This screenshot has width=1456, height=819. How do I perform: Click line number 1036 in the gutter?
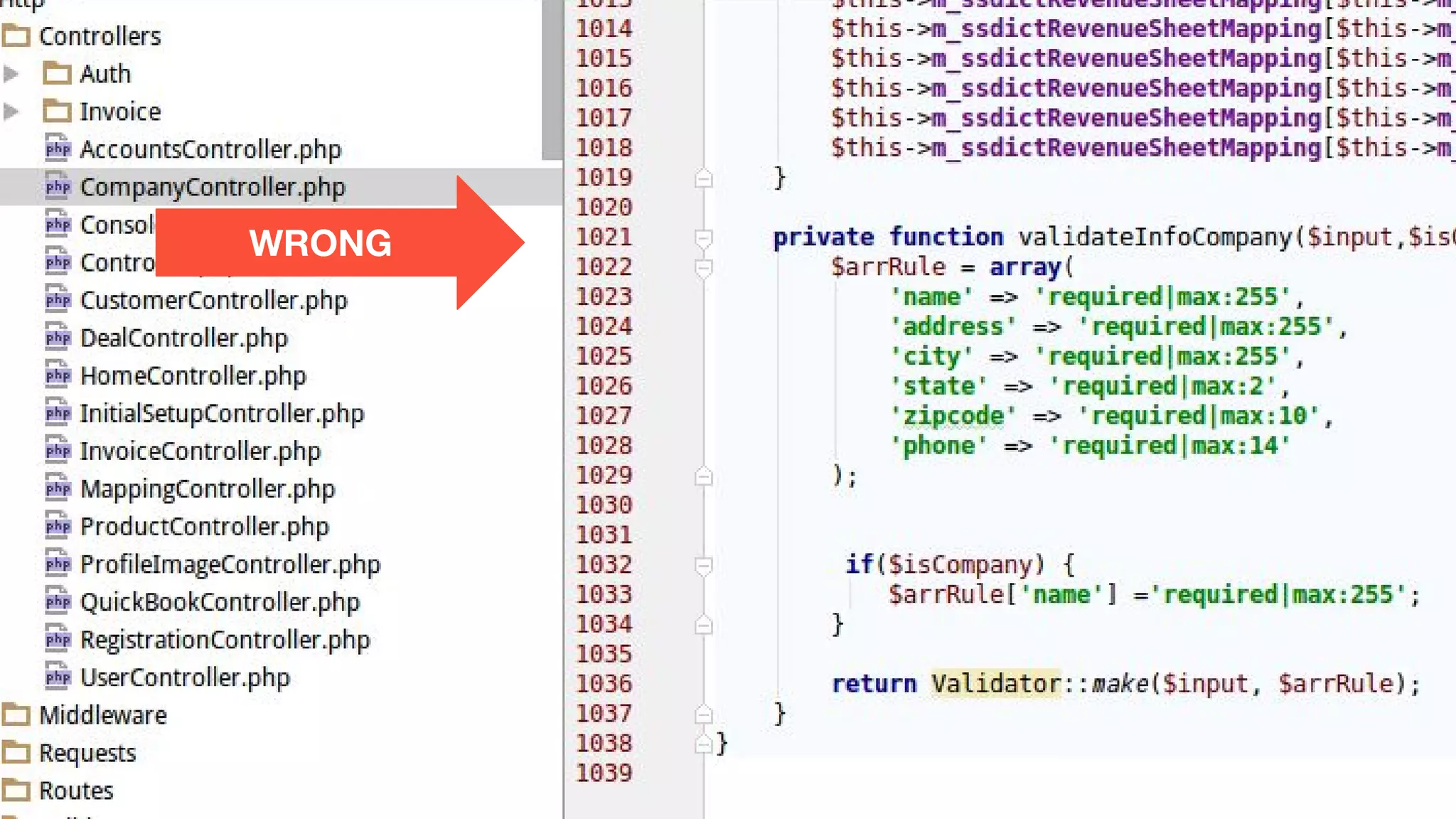coord(604,683)
